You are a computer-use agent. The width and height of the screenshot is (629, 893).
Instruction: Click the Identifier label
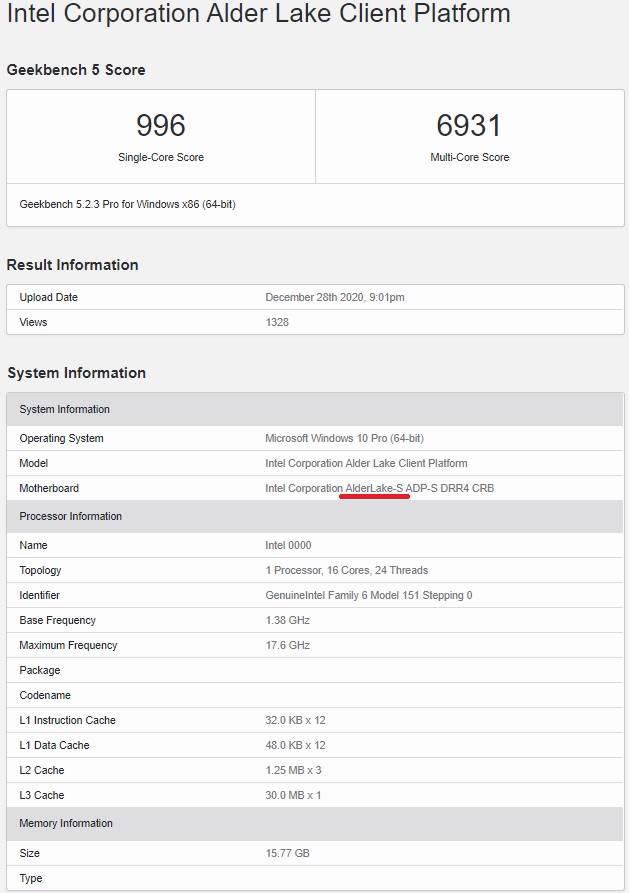tap(39, 596)
